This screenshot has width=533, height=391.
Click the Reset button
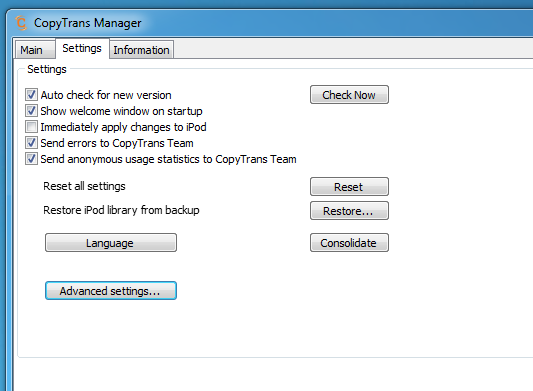click(x=349, y=186)
